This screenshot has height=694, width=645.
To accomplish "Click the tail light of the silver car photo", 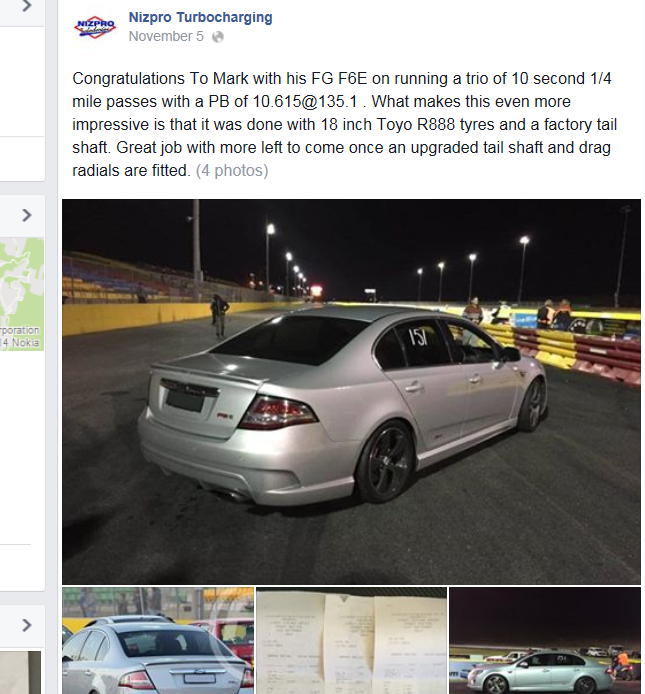I will click(277, 413).
